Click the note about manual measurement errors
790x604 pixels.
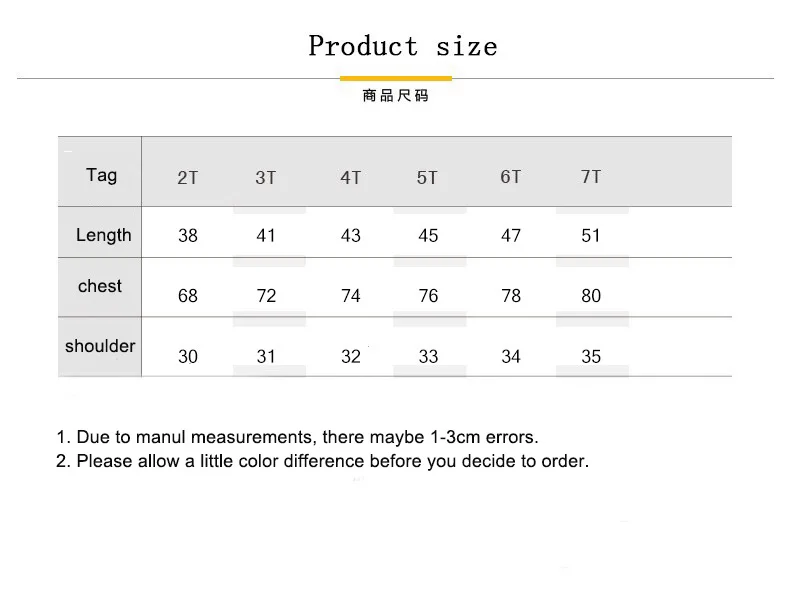tap(297, 437)
